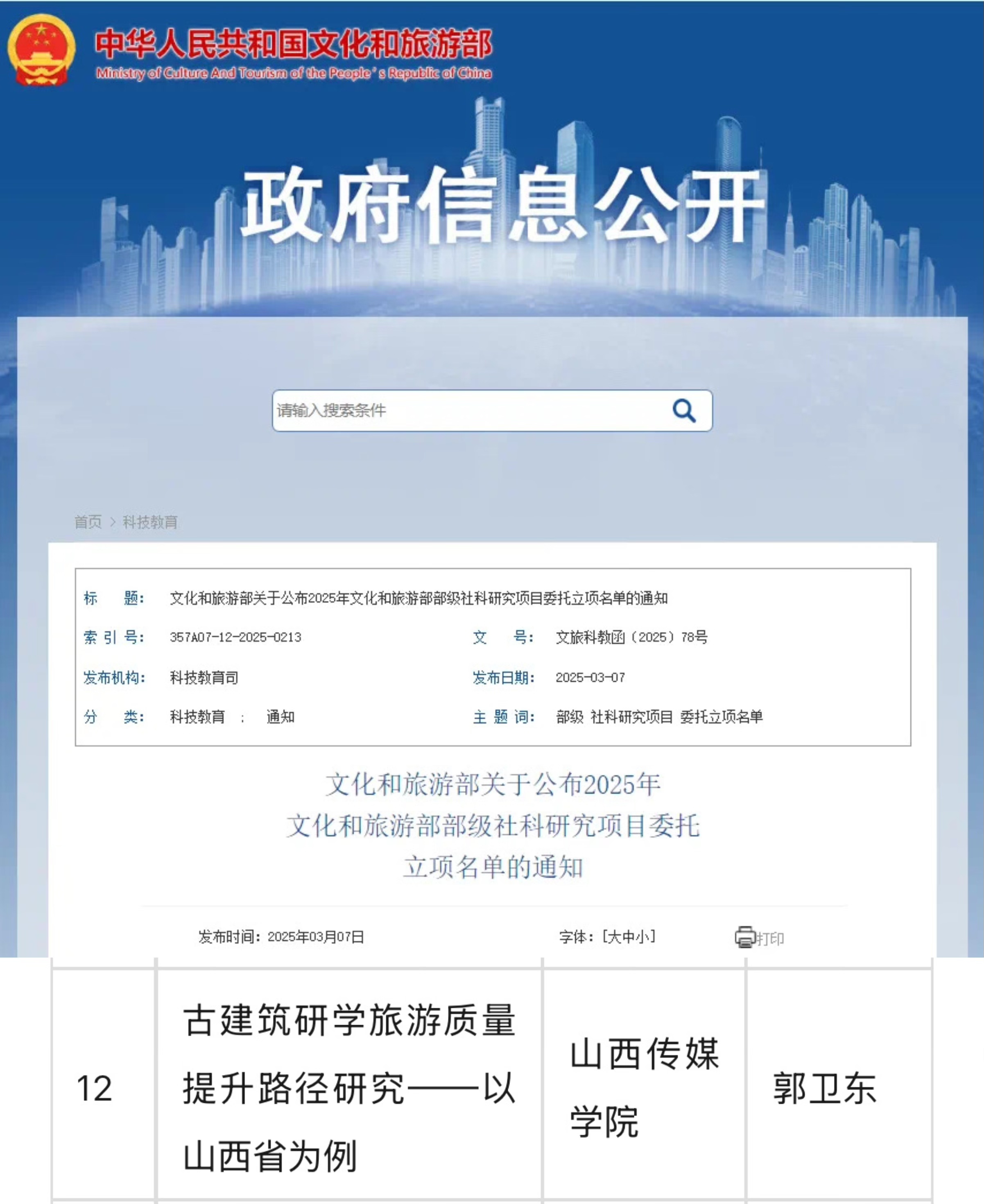
Task: Click the document number 文旅科教函〔2025〕78号
Action: tap(631, 637)
